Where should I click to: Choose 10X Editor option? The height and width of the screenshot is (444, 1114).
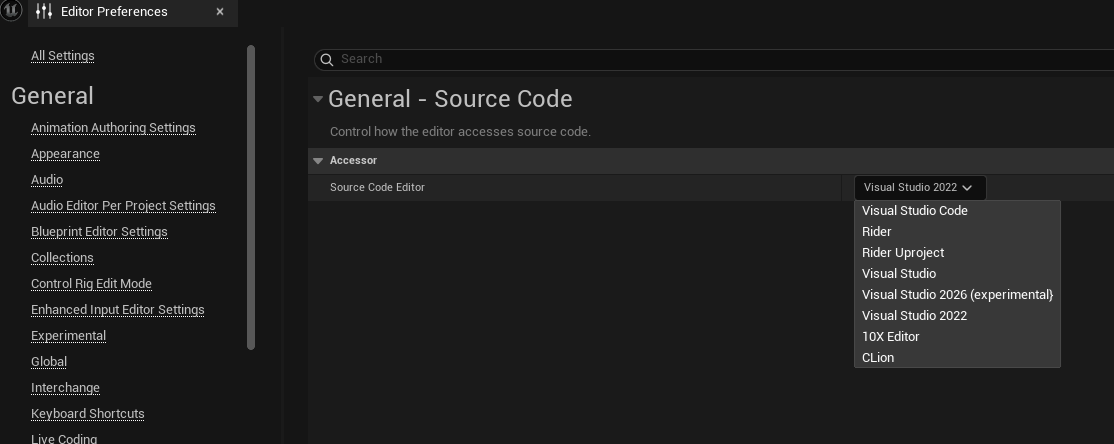click(956, 337)
